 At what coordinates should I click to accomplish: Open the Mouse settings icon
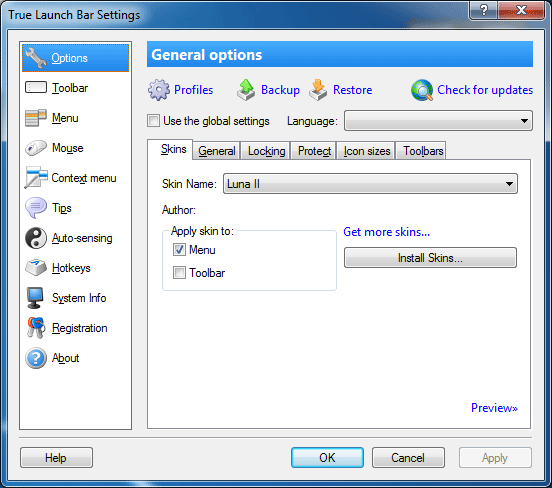[x=36, y=148]
